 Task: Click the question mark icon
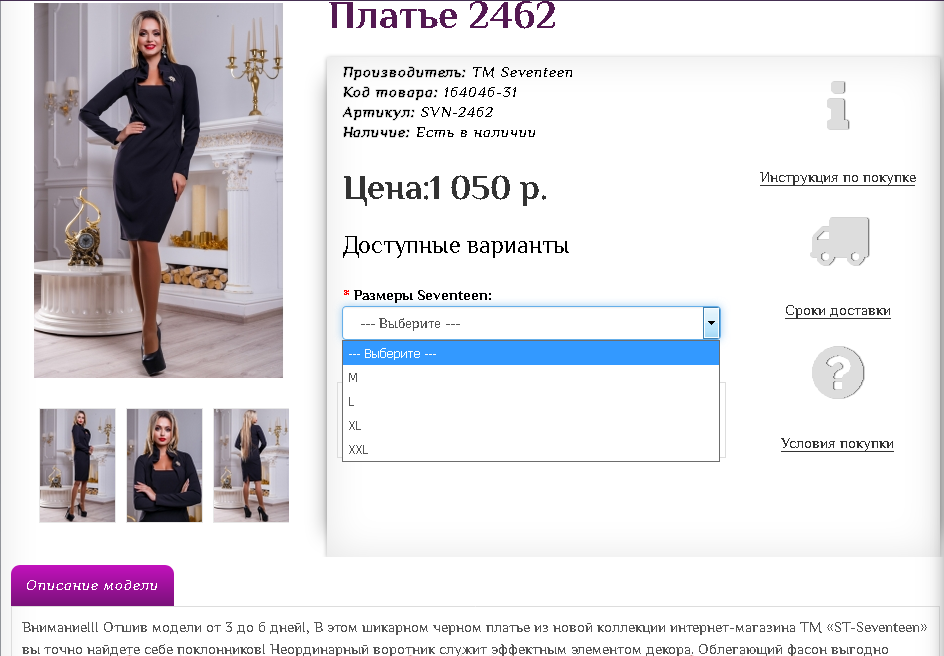(x=837, y=372)
